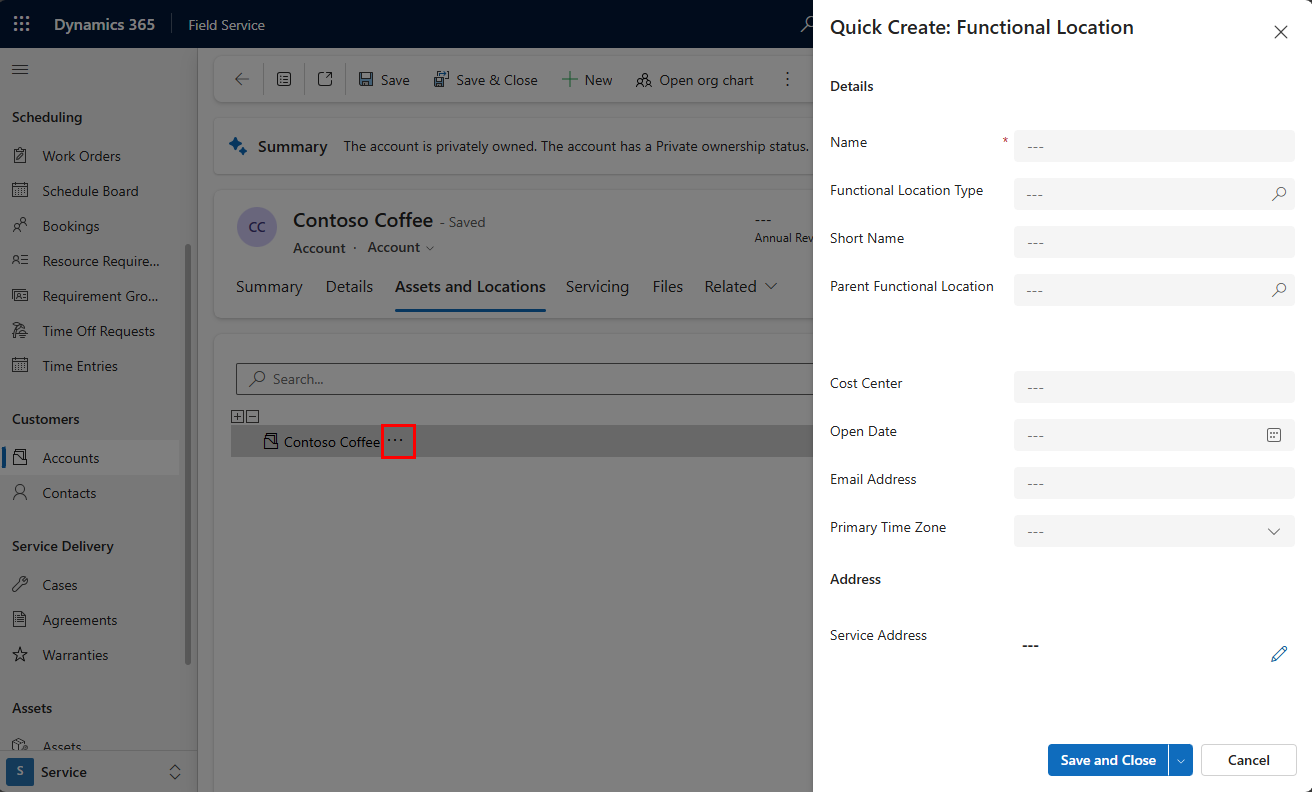Viewport: 1312px width, 792px height.
Task: Open the Primary Time Zone dropdown
Action: coord(1273,531)
